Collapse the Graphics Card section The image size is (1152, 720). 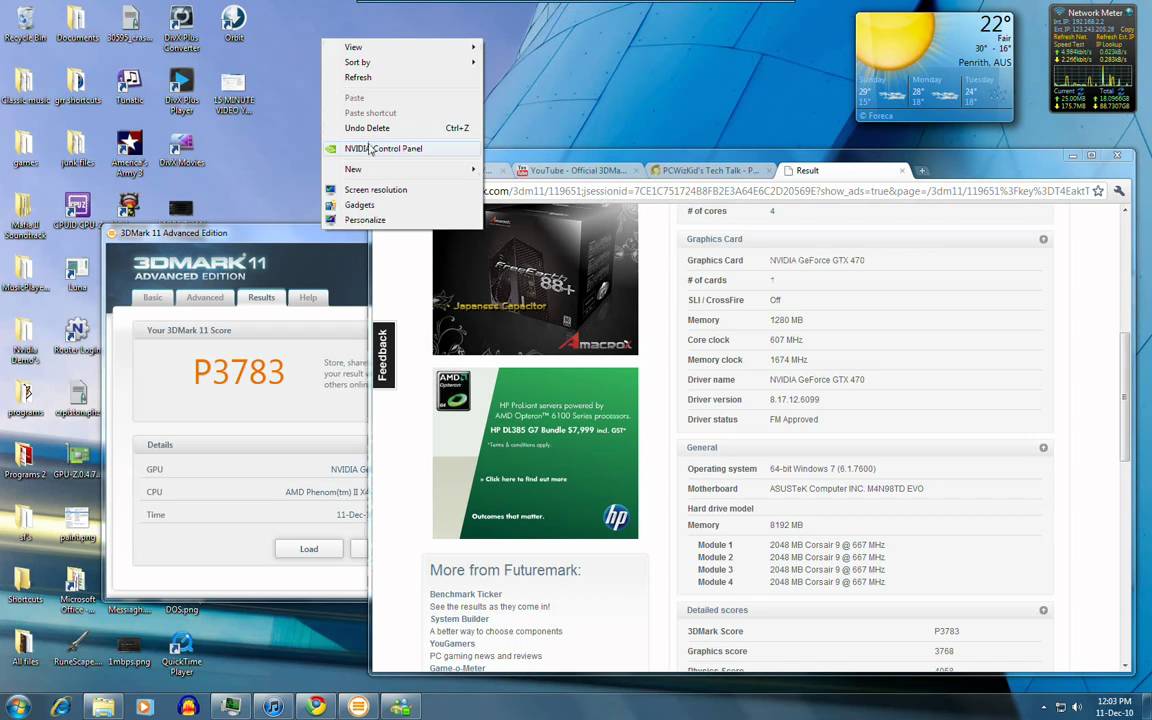pos(1043,240)
